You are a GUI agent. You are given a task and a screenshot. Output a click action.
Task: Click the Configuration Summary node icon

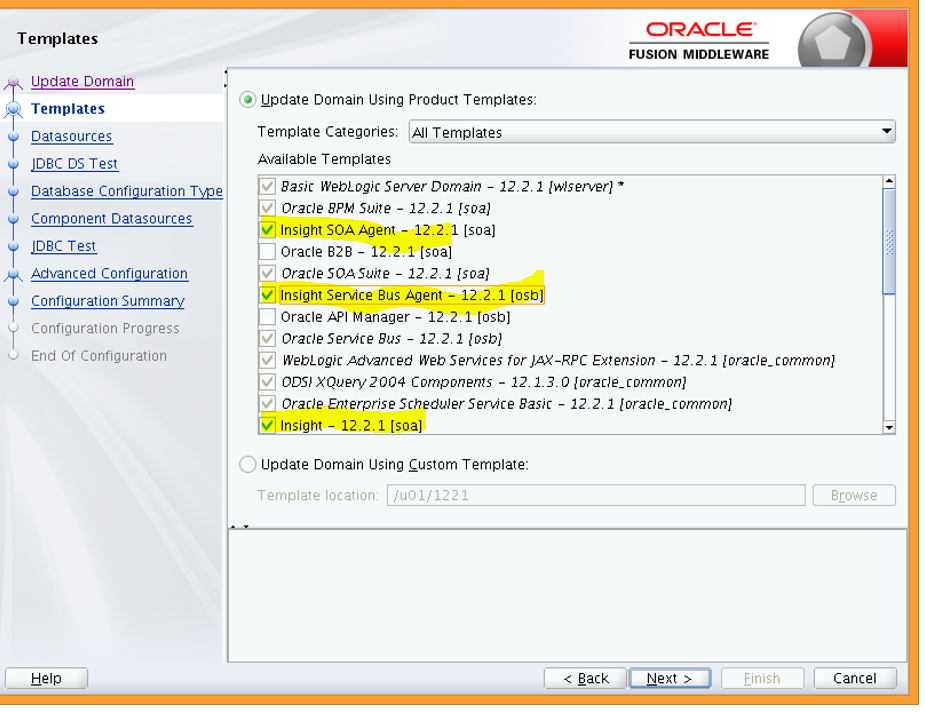click(x=13, y=301)
